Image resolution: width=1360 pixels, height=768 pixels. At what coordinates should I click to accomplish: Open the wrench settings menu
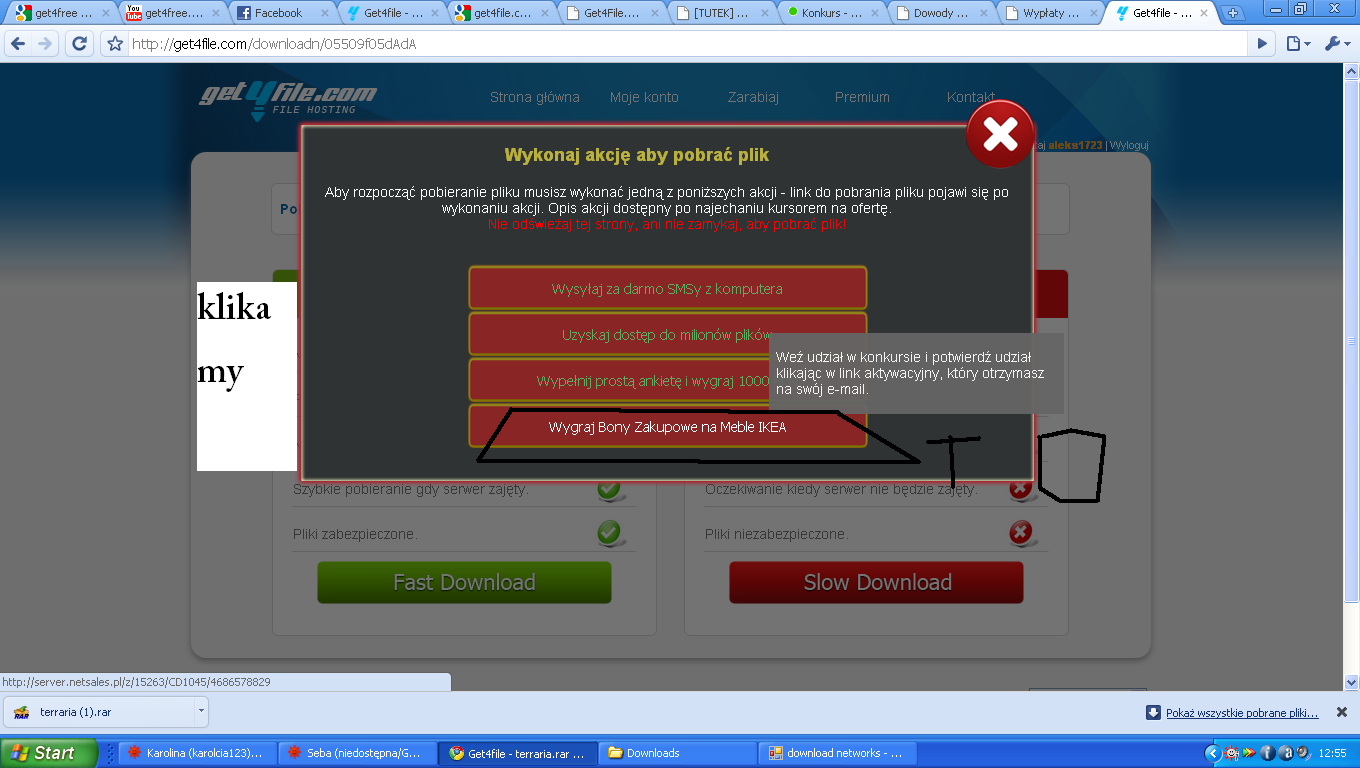[x=1335, y=44]
